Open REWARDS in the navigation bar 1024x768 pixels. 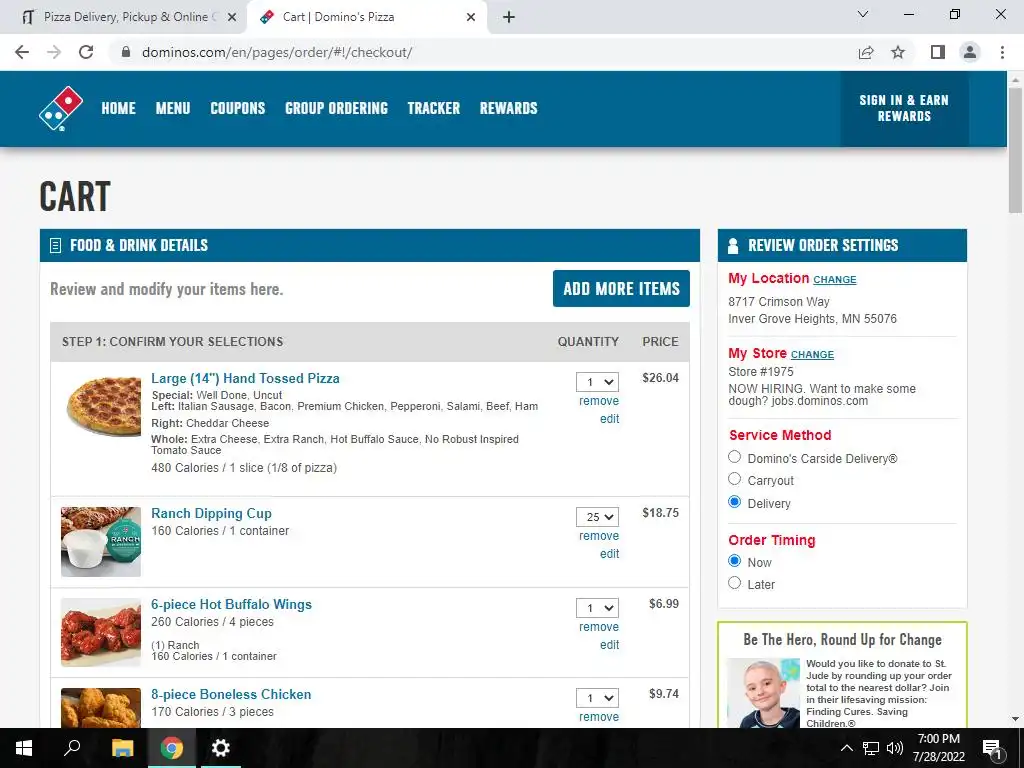509,108
